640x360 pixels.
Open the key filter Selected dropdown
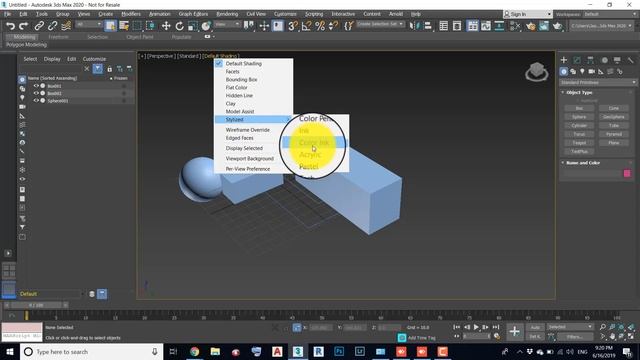coord(570,327)
